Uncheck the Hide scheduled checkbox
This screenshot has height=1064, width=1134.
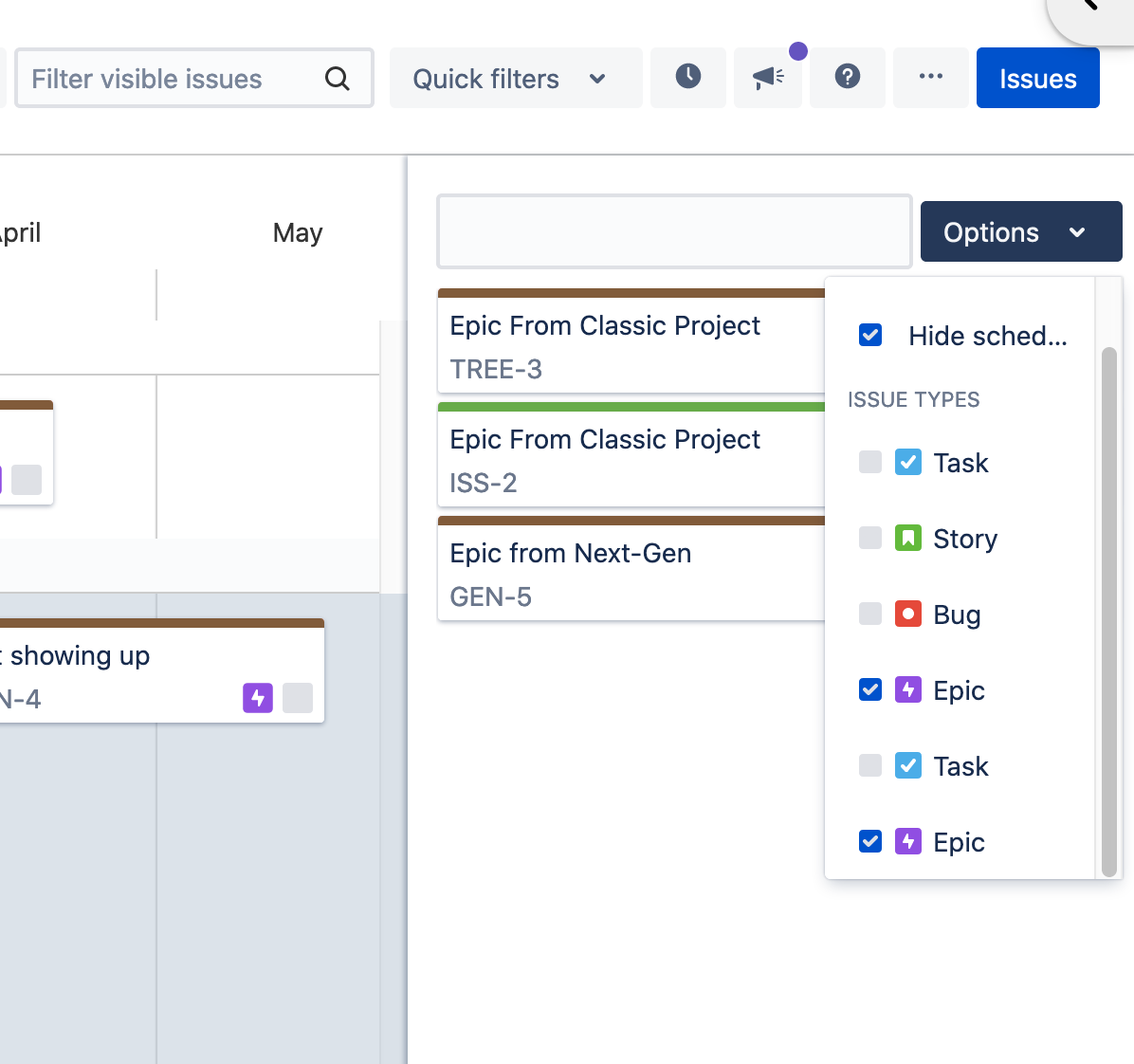(x=869, y=335)
